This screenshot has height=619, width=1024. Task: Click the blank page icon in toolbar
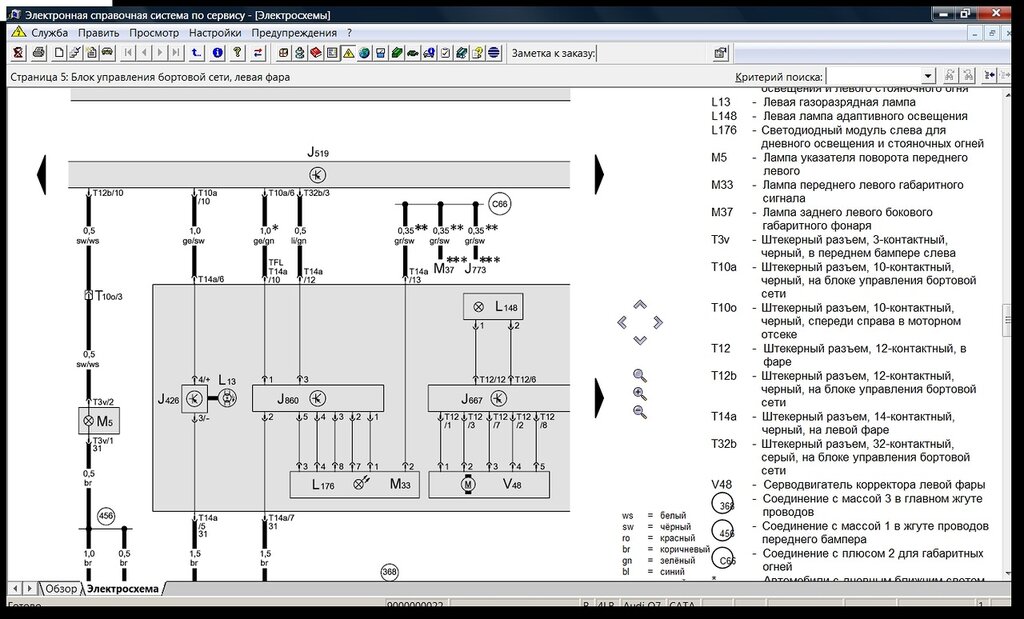pos(59,53)
